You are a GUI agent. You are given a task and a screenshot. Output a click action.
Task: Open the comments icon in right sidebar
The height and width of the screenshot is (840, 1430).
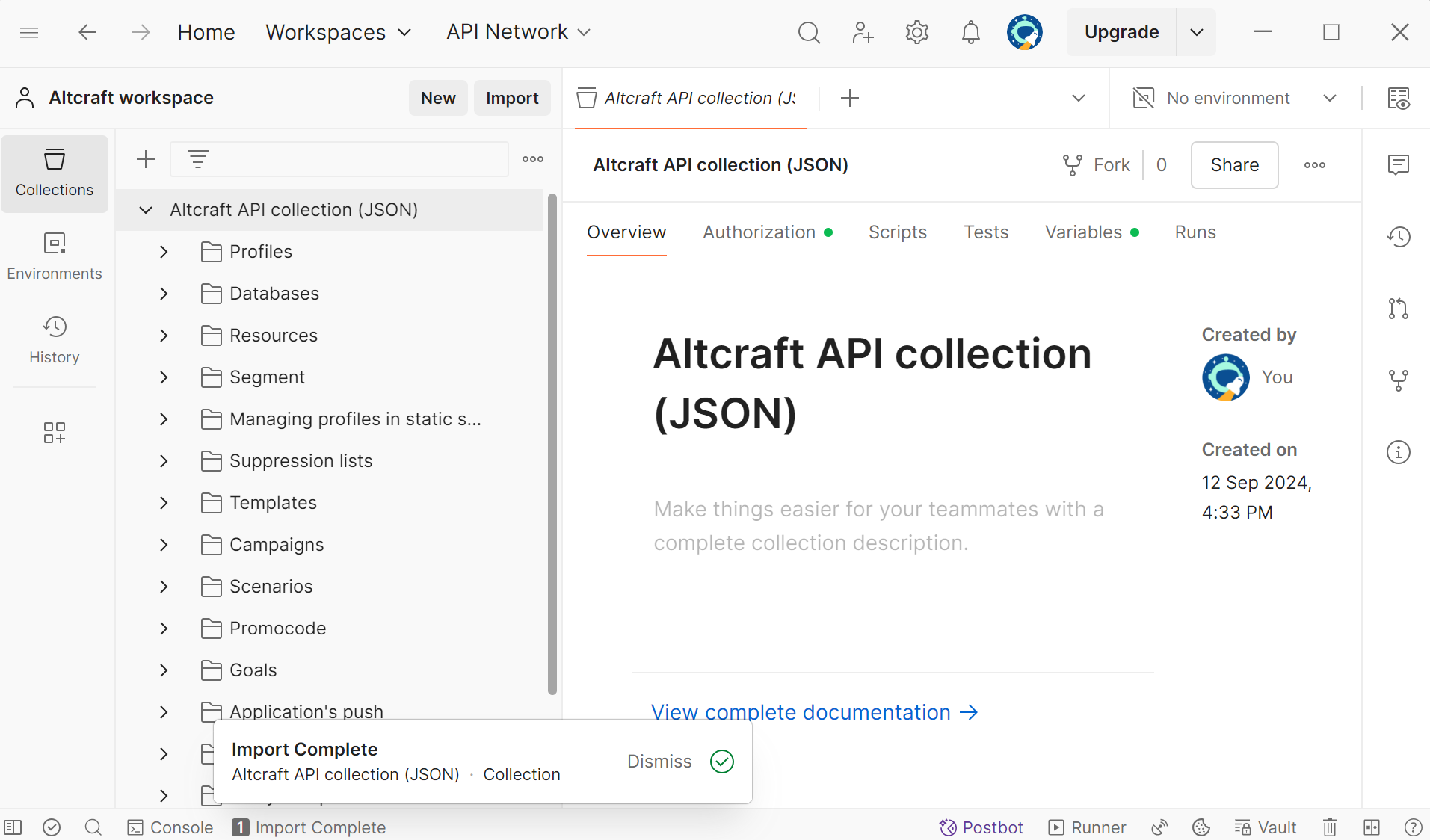click(1398, 164)
